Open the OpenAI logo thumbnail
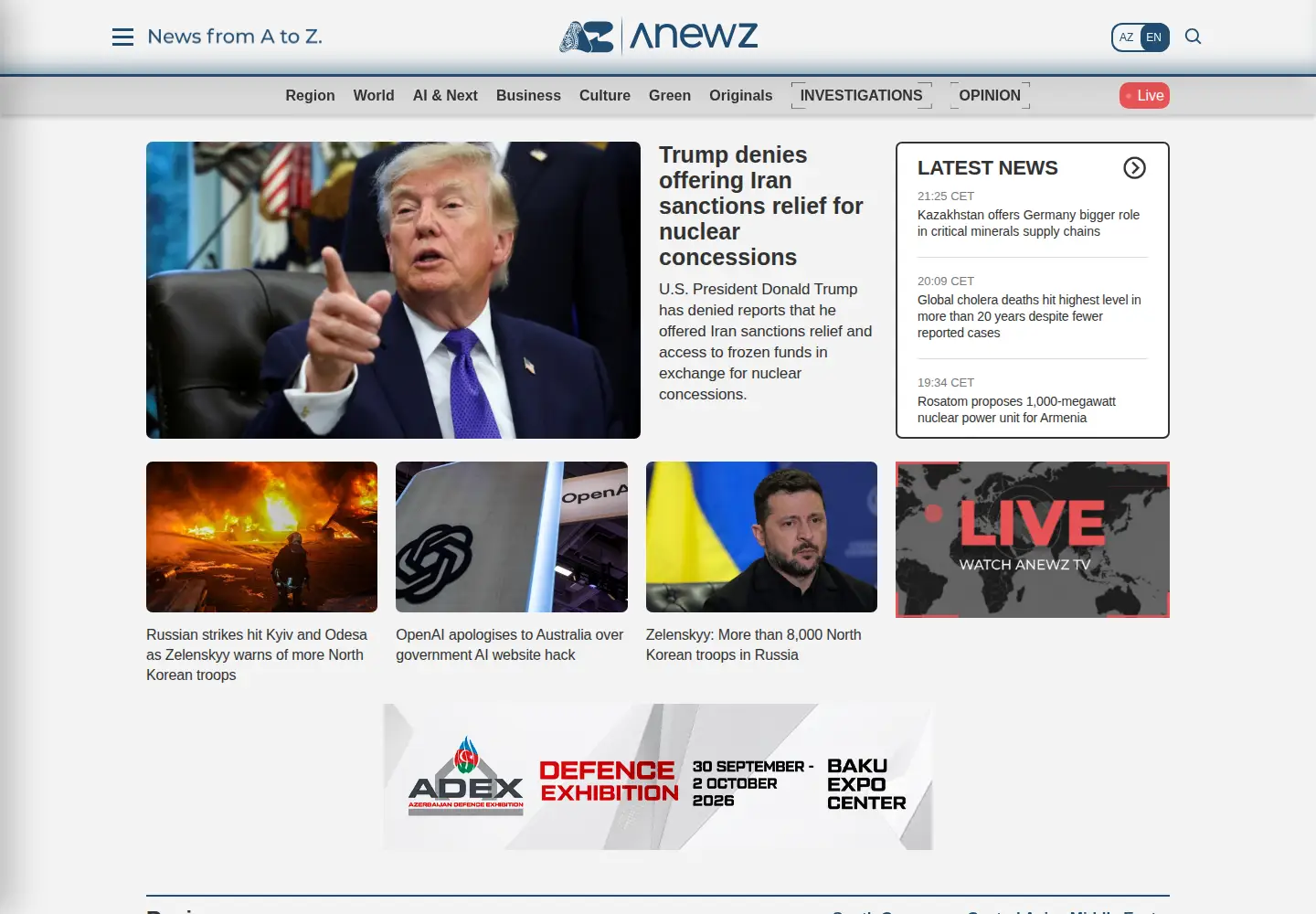This screenshot has height=914, width=1316. point(512,537)
